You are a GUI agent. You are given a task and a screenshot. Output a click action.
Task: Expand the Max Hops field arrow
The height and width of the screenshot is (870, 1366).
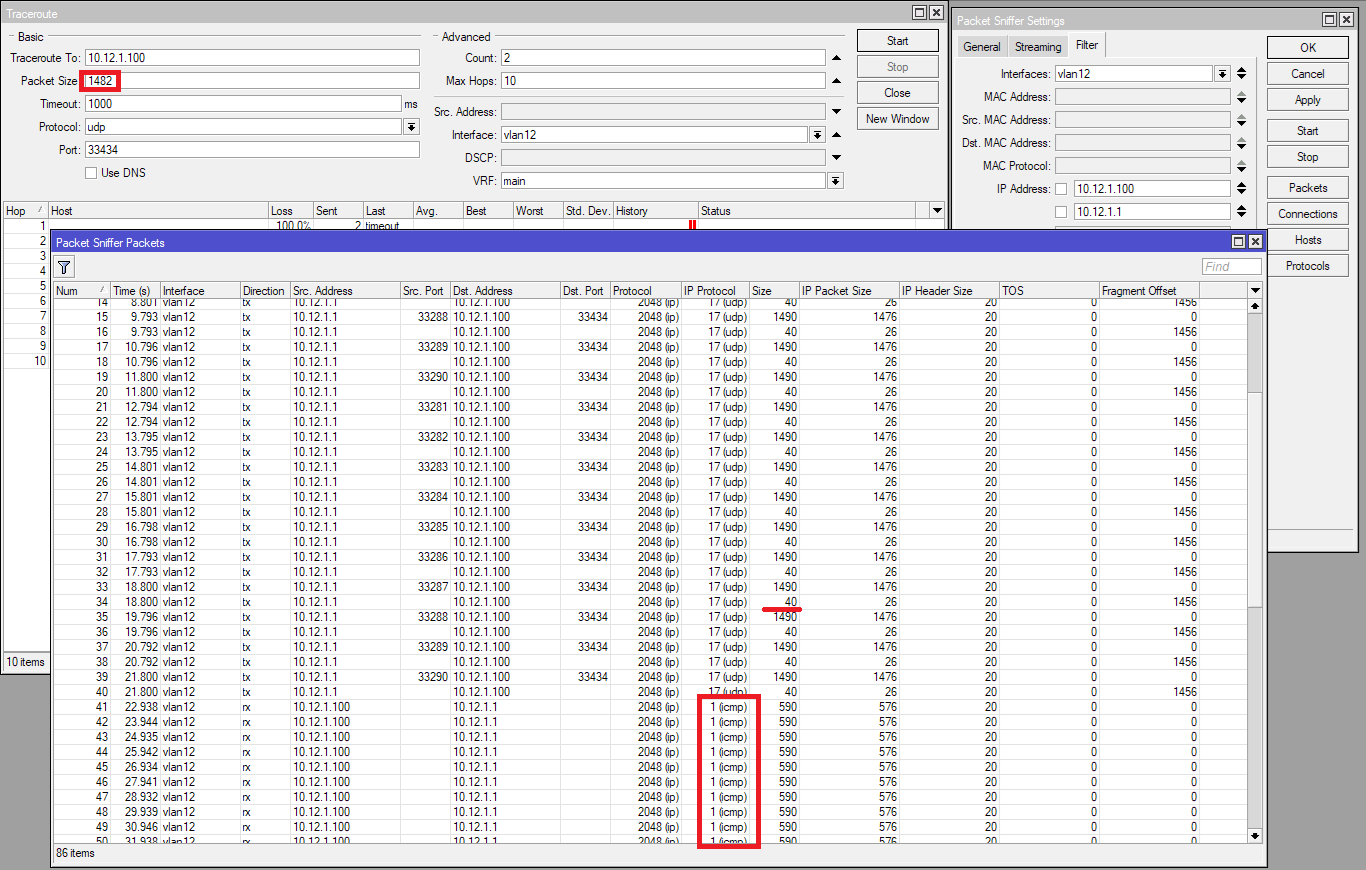[835, 80]
